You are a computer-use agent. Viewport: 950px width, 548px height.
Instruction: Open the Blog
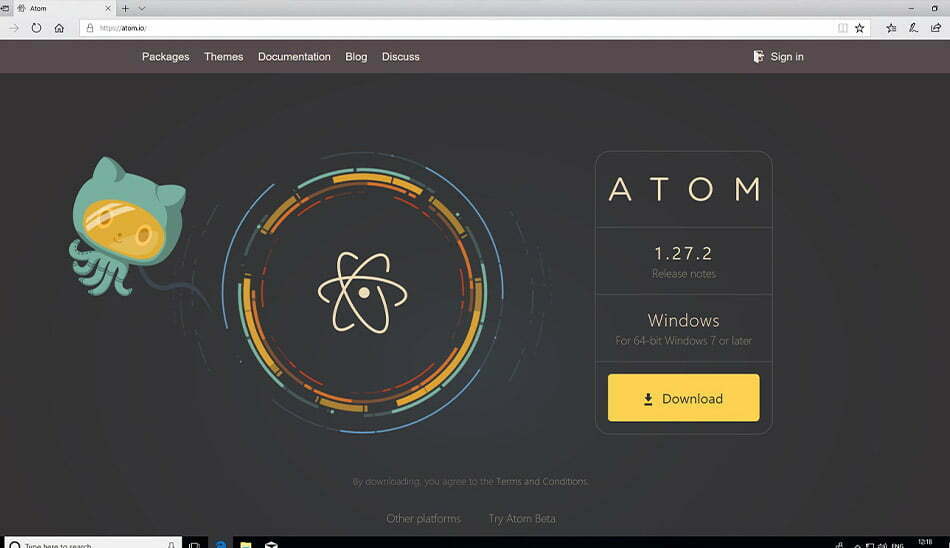pos(356,56)
